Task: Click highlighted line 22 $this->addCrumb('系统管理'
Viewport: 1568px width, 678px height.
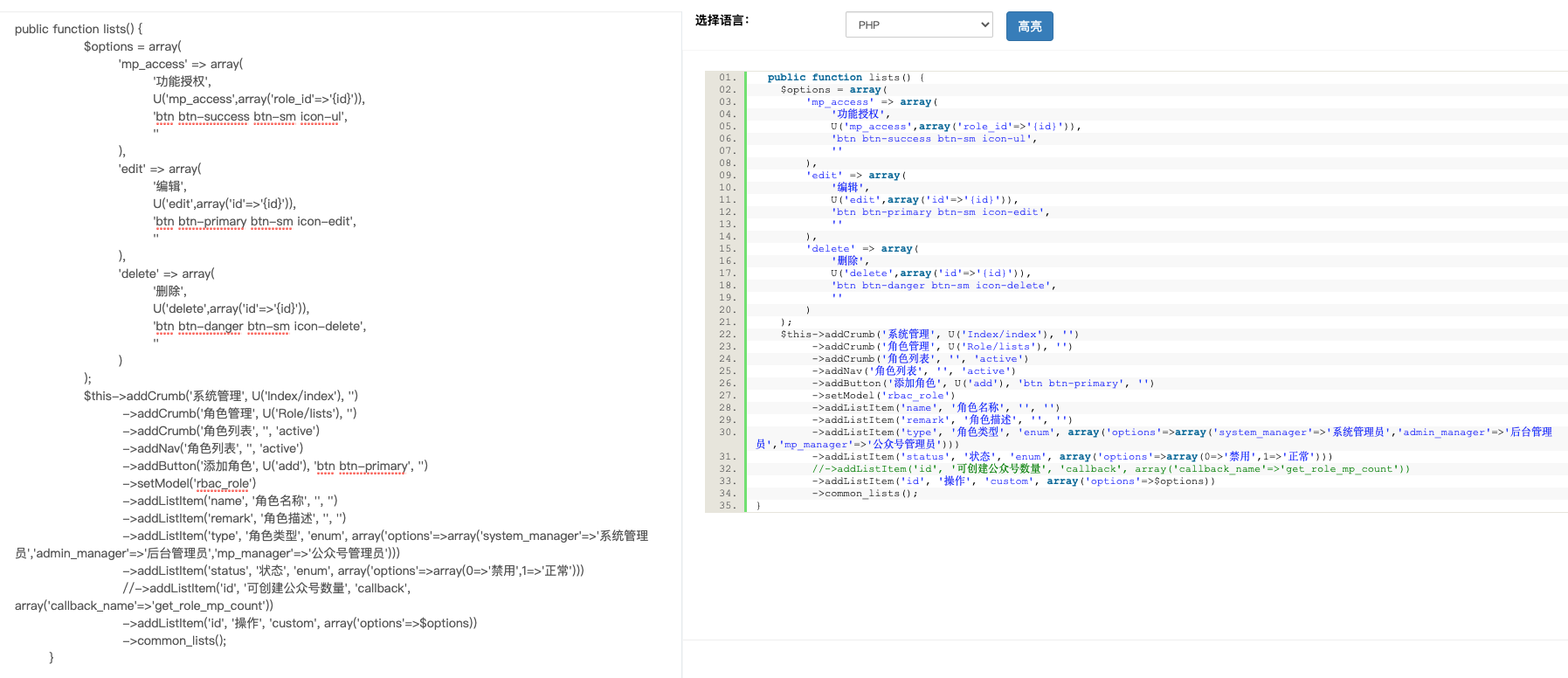Action: tap(929, 334)
